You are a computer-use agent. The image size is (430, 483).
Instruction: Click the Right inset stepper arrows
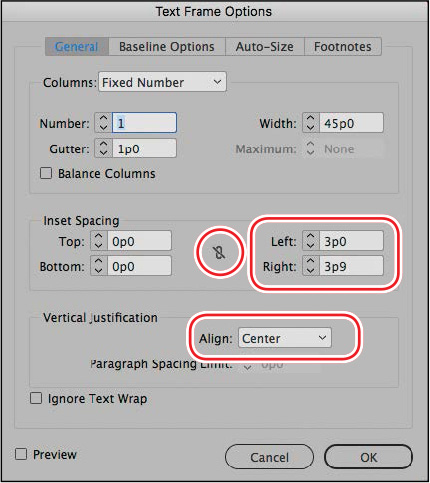[311, 266]
